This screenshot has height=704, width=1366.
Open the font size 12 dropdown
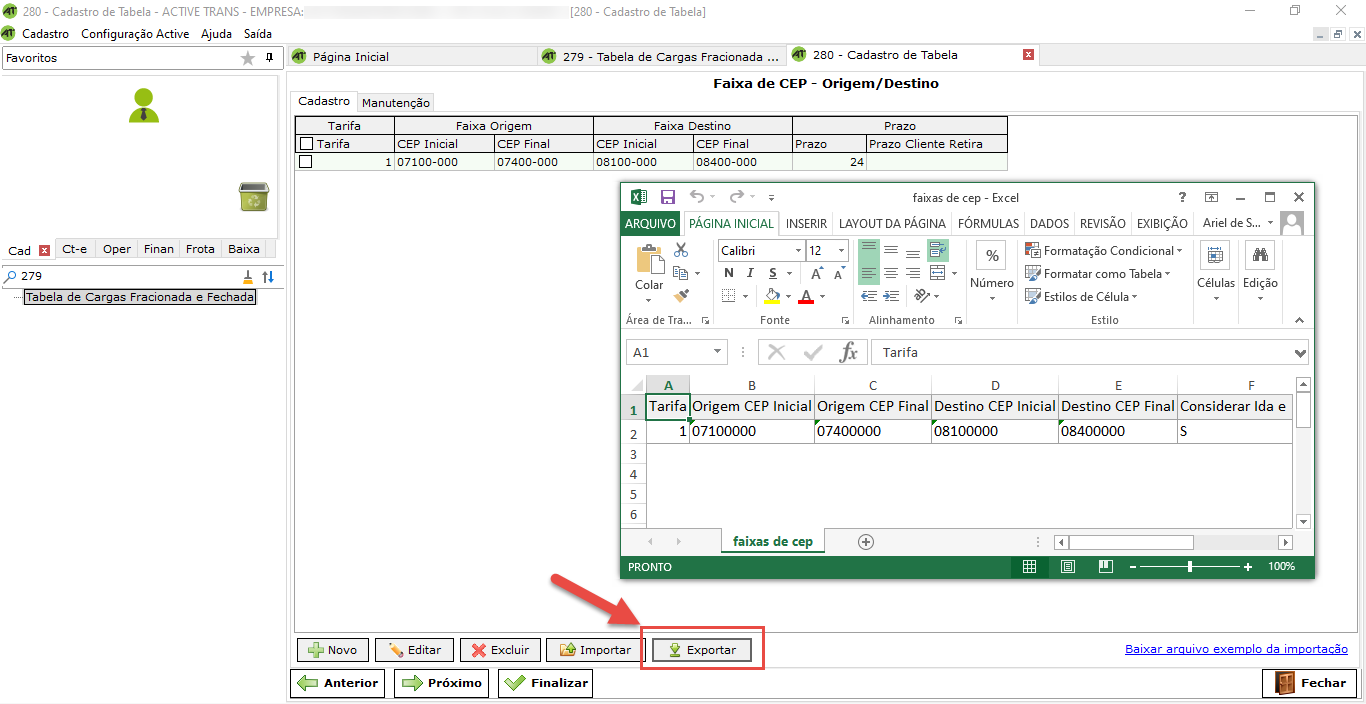(x=842, y=251)
